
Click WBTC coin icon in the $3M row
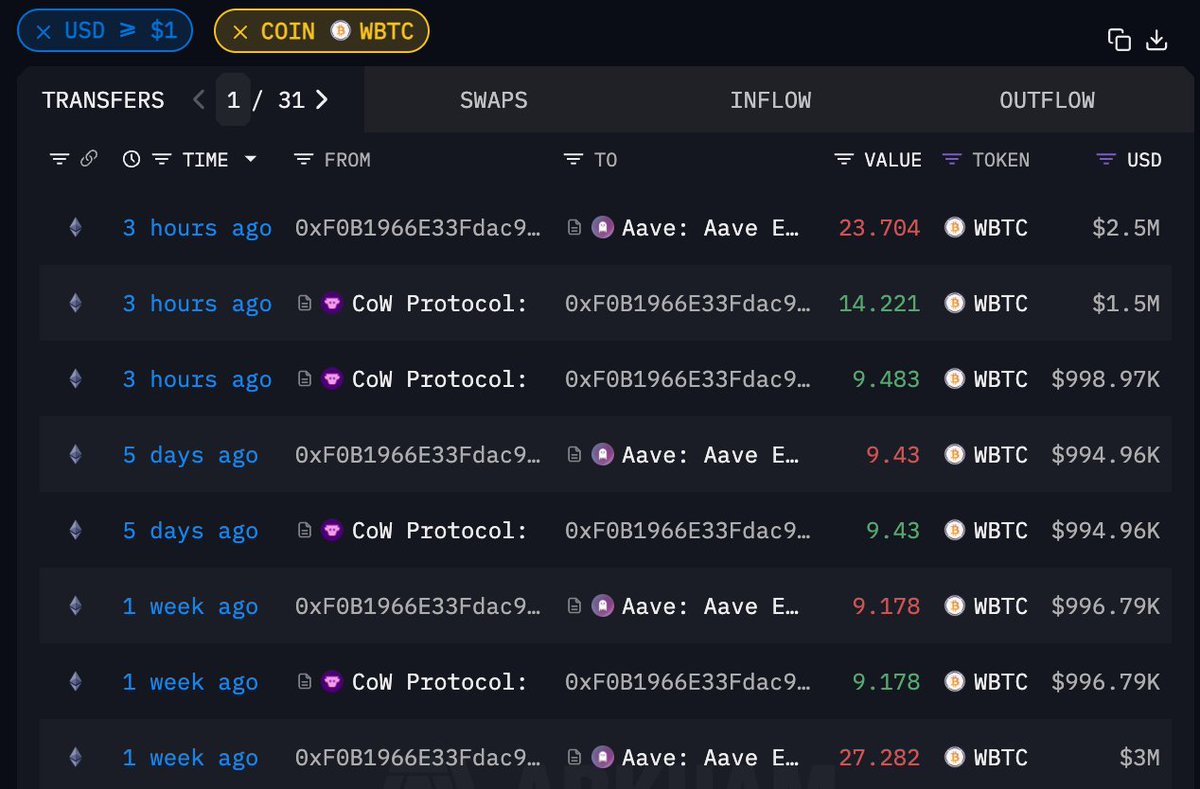coord(955,758)
